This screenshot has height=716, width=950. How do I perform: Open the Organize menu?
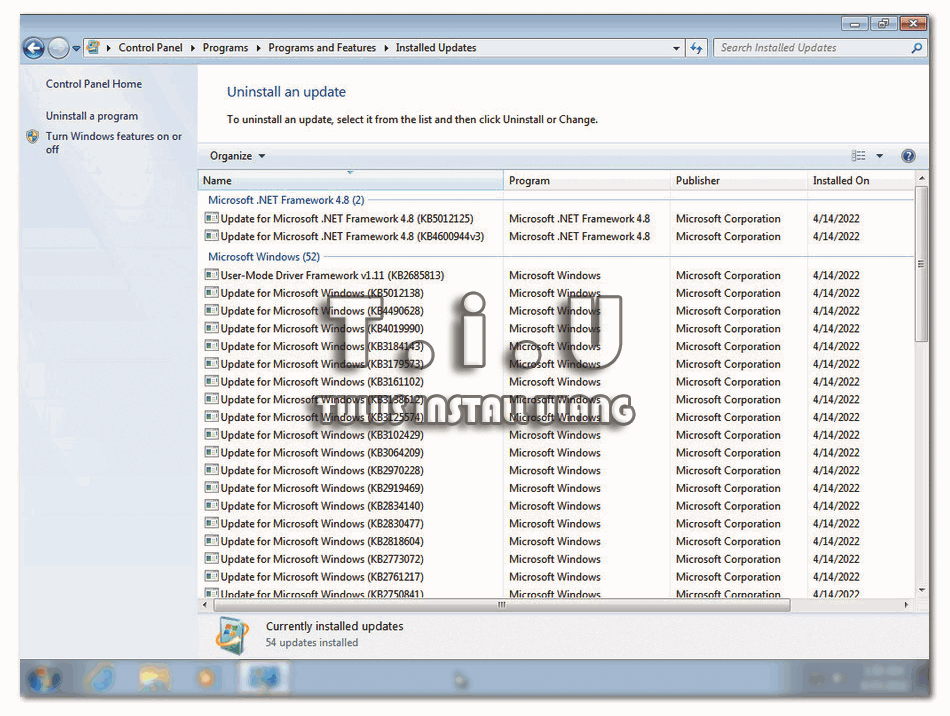pos(238,156)
